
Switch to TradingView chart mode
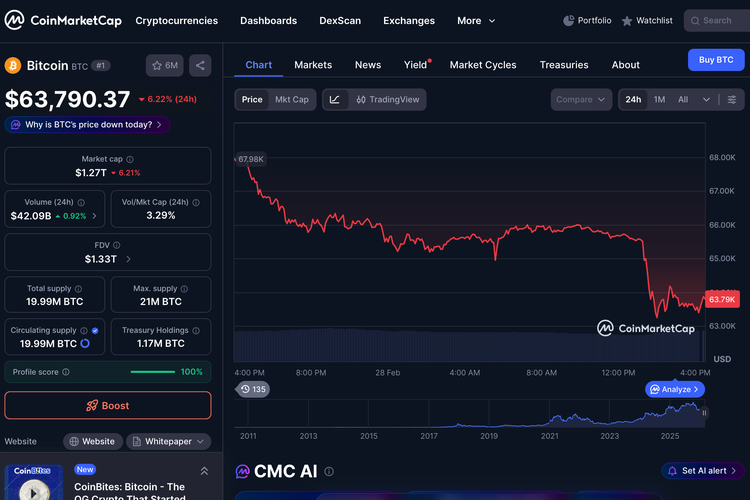386,100
